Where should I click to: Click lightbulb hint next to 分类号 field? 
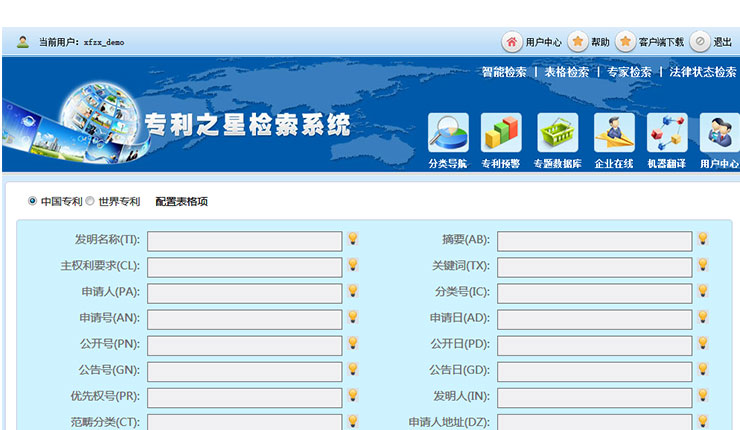pos(702,291)
